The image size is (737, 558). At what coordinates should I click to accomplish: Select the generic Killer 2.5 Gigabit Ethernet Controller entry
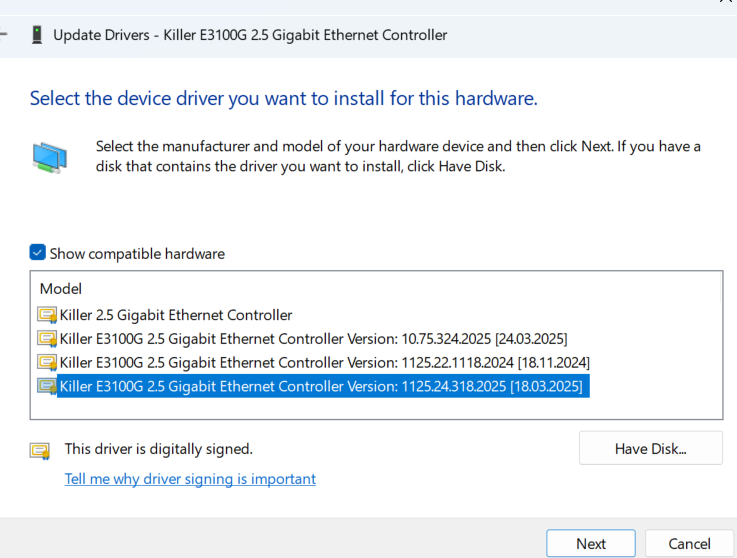tap(176, 315)
